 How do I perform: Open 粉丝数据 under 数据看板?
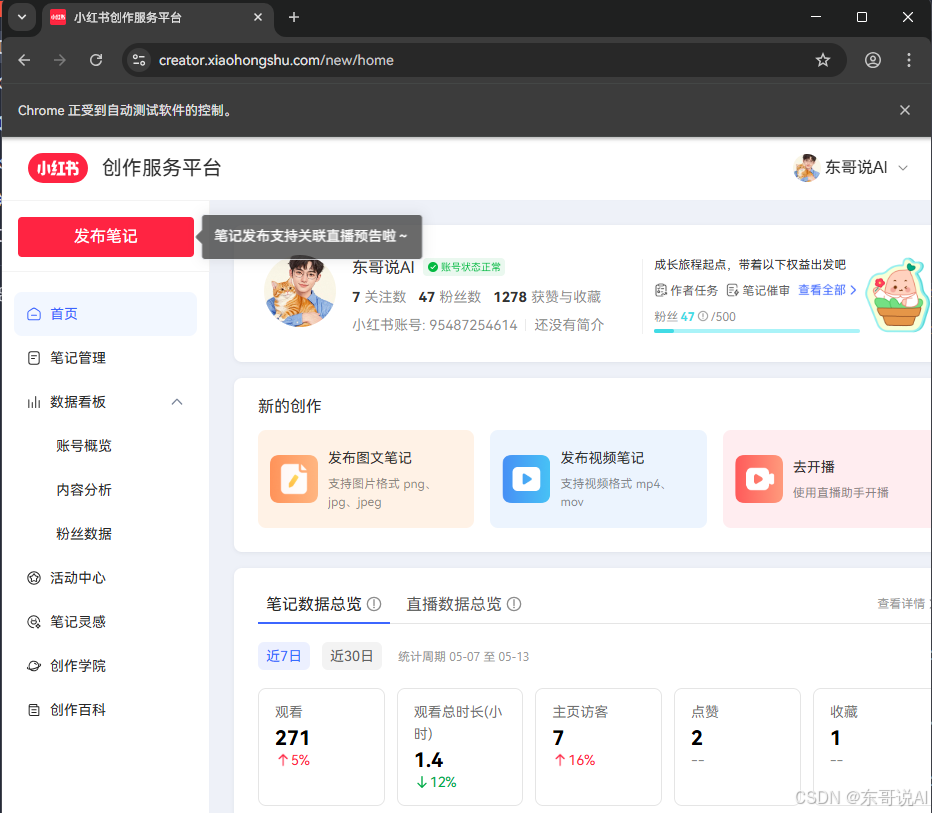[x=84, y=534]
